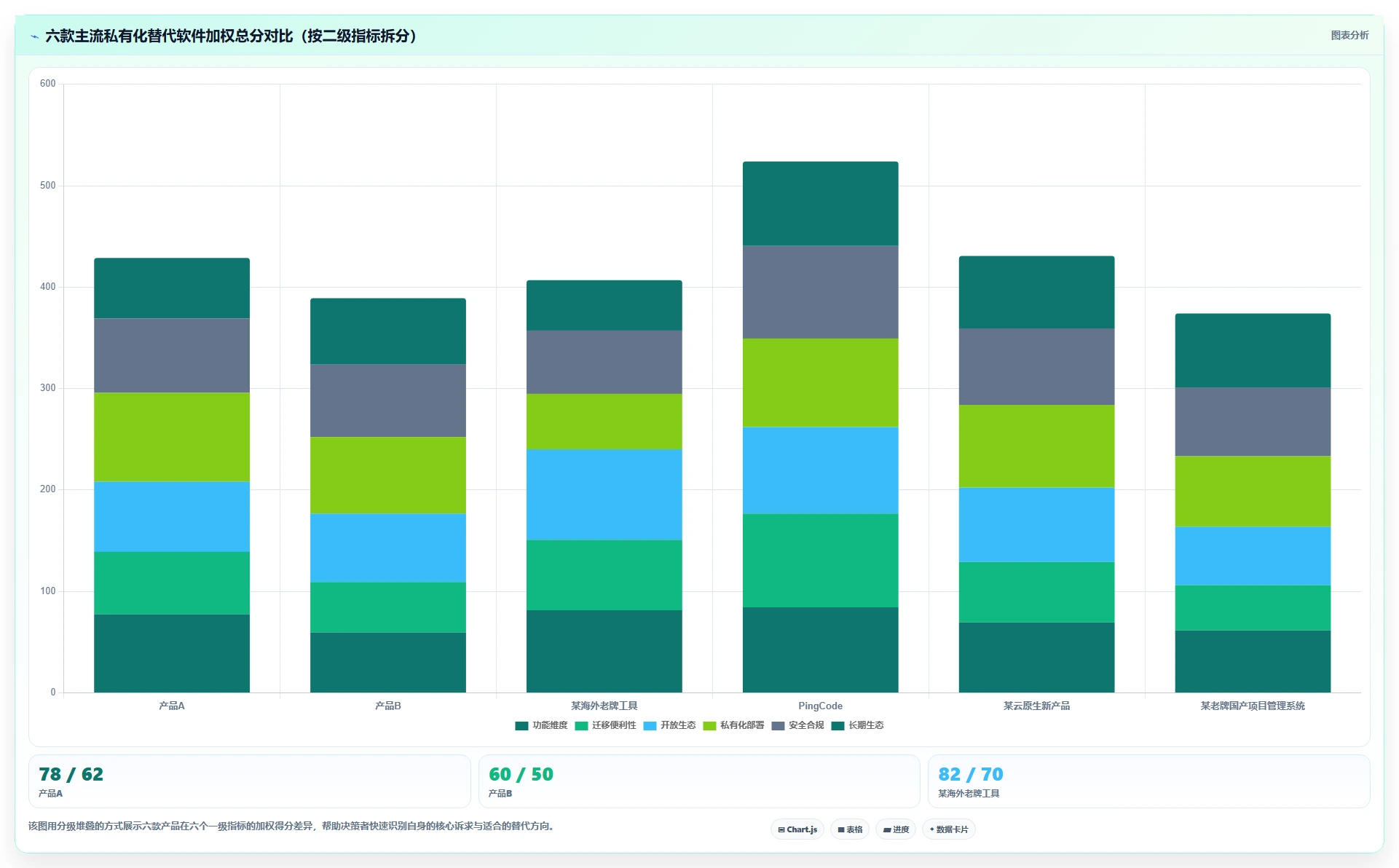The width and height of the screenshot is (1399, 868).
Task: Click the bright green 迁移便利性 segment of 产品B bar
Action: pyautogui.click(x=388, y=607)
